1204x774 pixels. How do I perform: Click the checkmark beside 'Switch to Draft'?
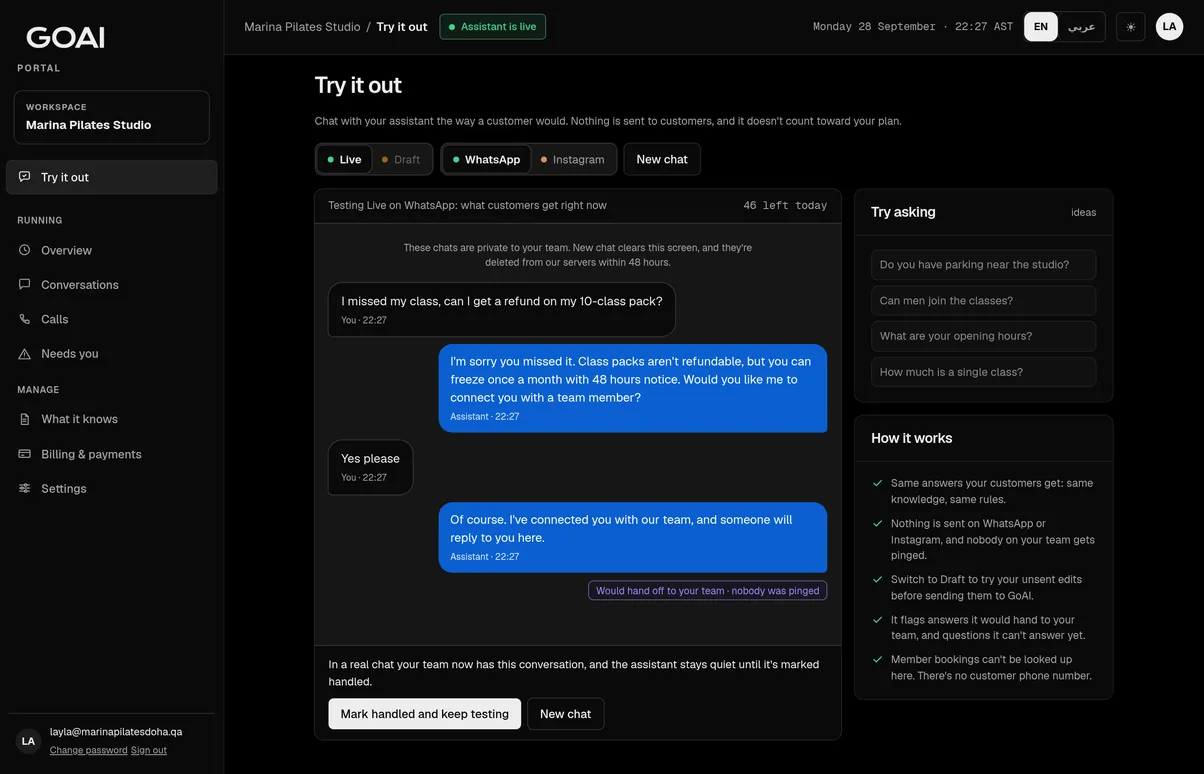click(x=878, y=579)
